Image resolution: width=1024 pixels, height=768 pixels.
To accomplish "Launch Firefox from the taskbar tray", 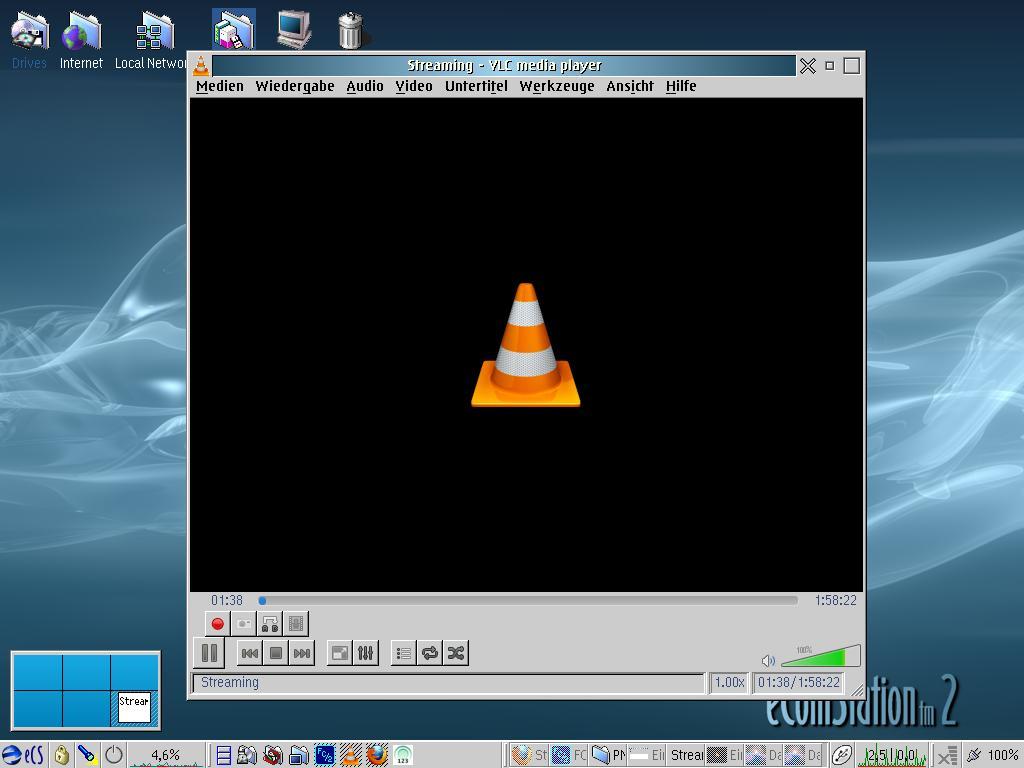I will (377, 756).
